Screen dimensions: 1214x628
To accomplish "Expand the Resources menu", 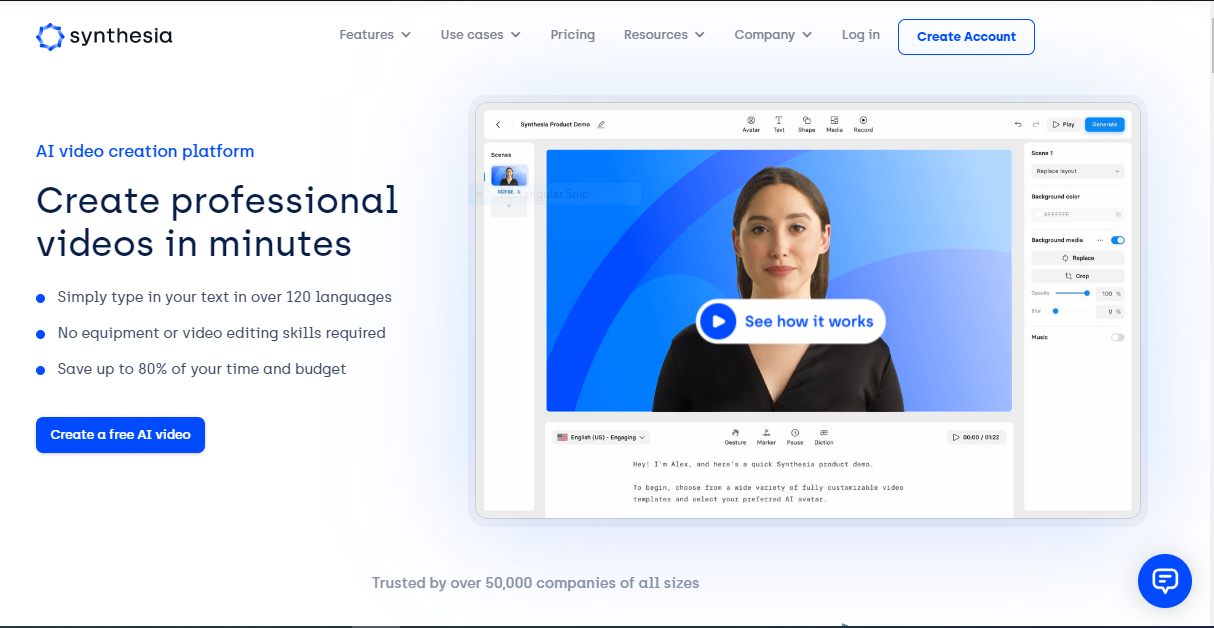I will 664,35.
